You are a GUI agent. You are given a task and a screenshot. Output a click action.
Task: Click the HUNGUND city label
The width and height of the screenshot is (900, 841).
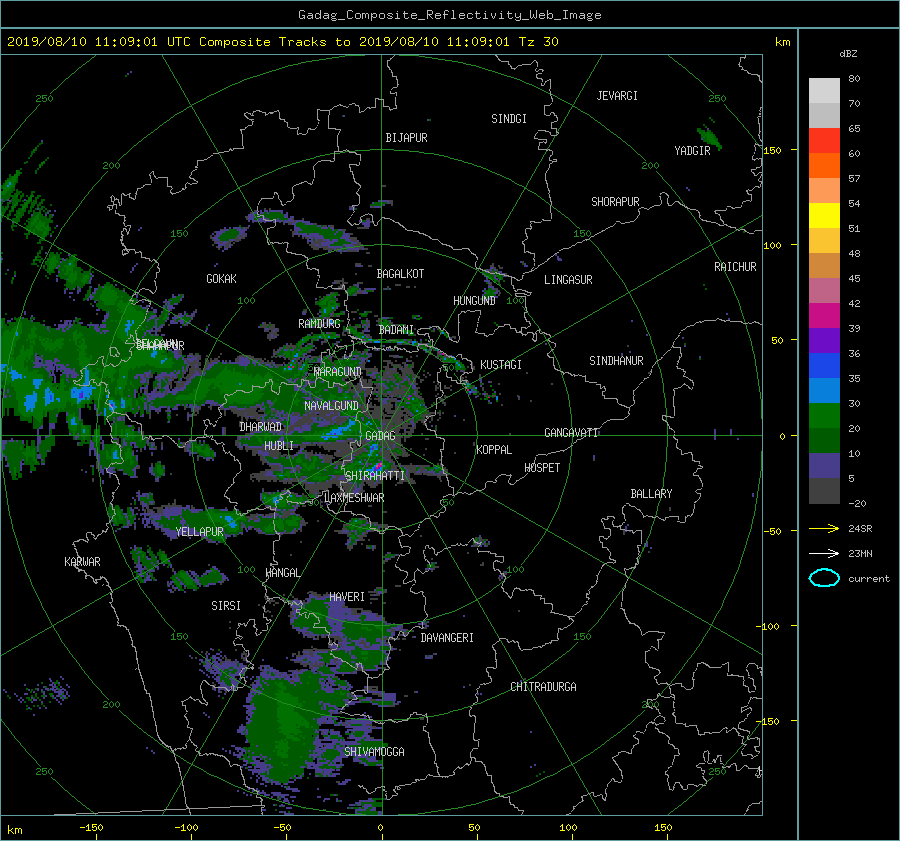point(474,301)
